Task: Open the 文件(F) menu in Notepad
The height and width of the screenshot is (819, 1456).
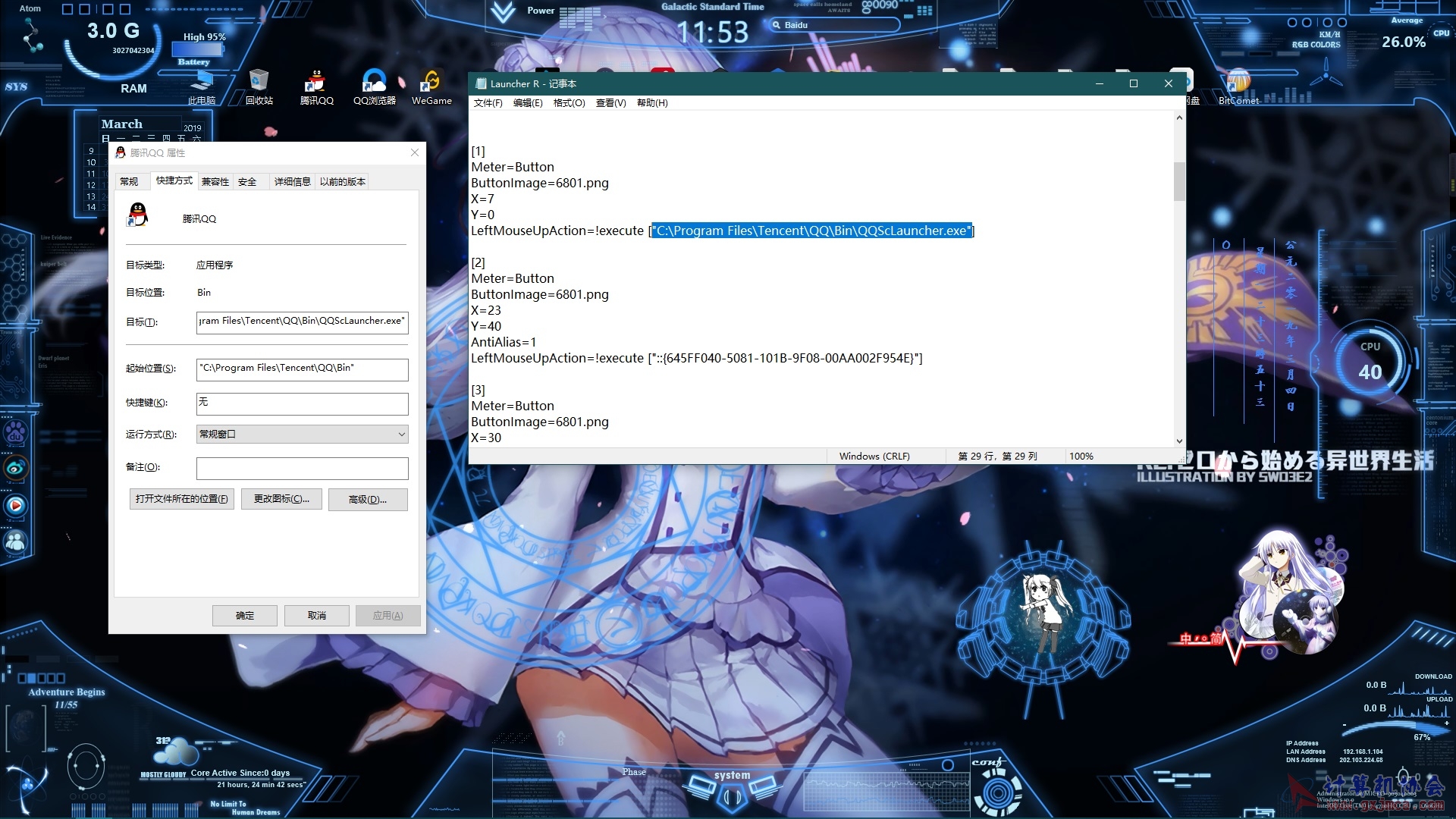Action: [488, 103]
